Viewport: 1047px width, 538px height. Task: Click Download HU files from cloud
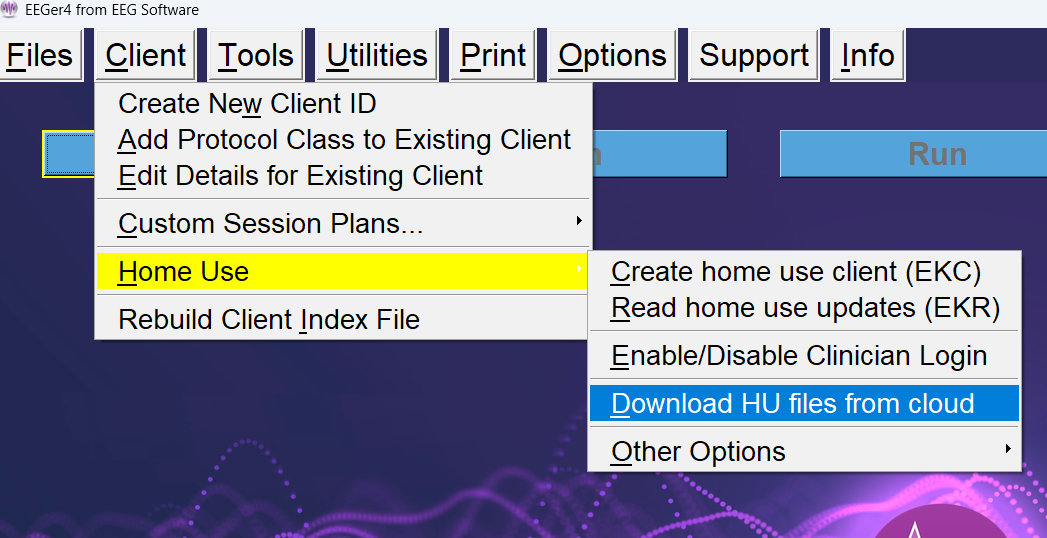tap(804, 403)
